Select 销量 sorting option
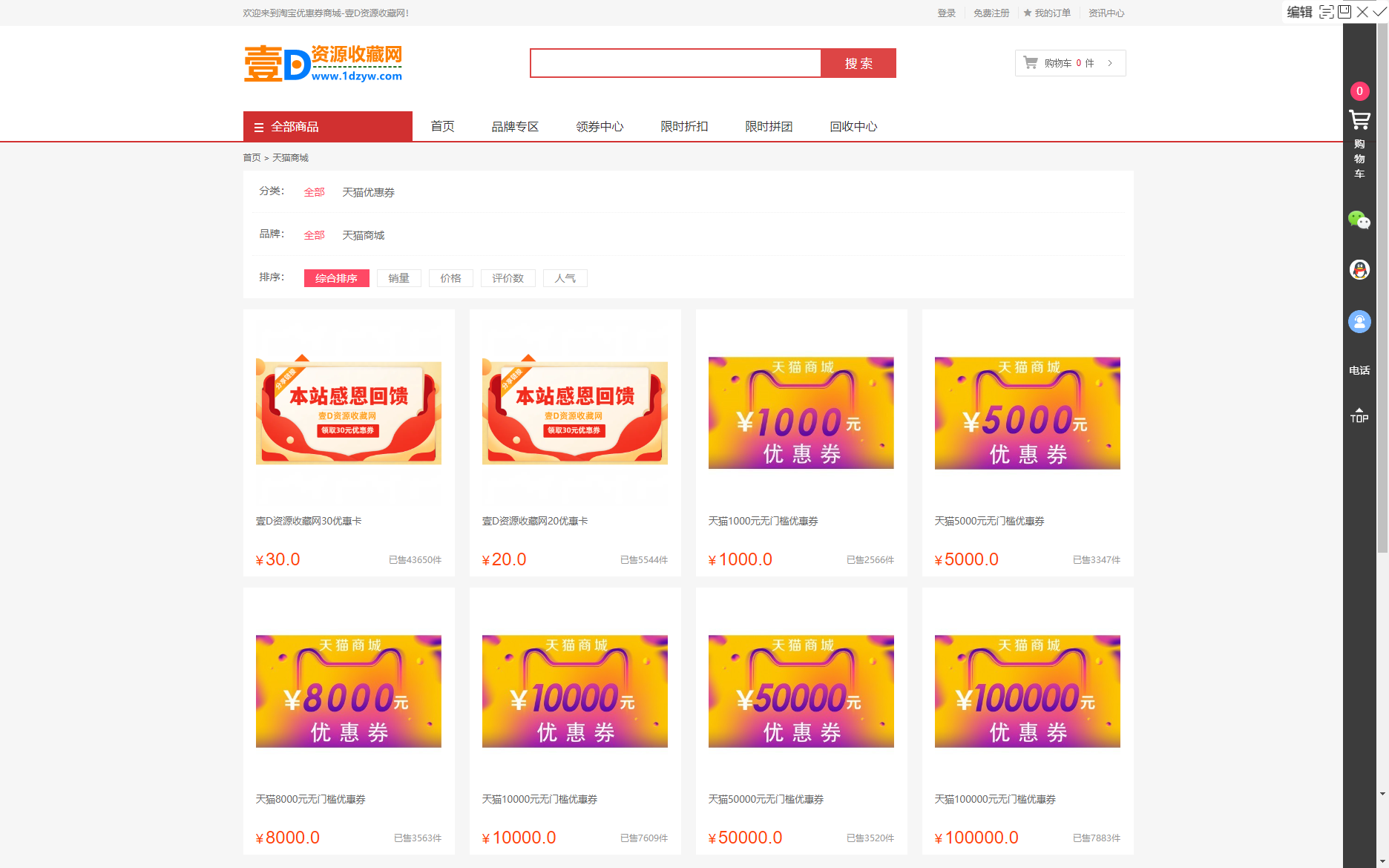Image resolution: width=1389 pixels, height=868 pixels. pyautogui.click(x=398, y=277)
